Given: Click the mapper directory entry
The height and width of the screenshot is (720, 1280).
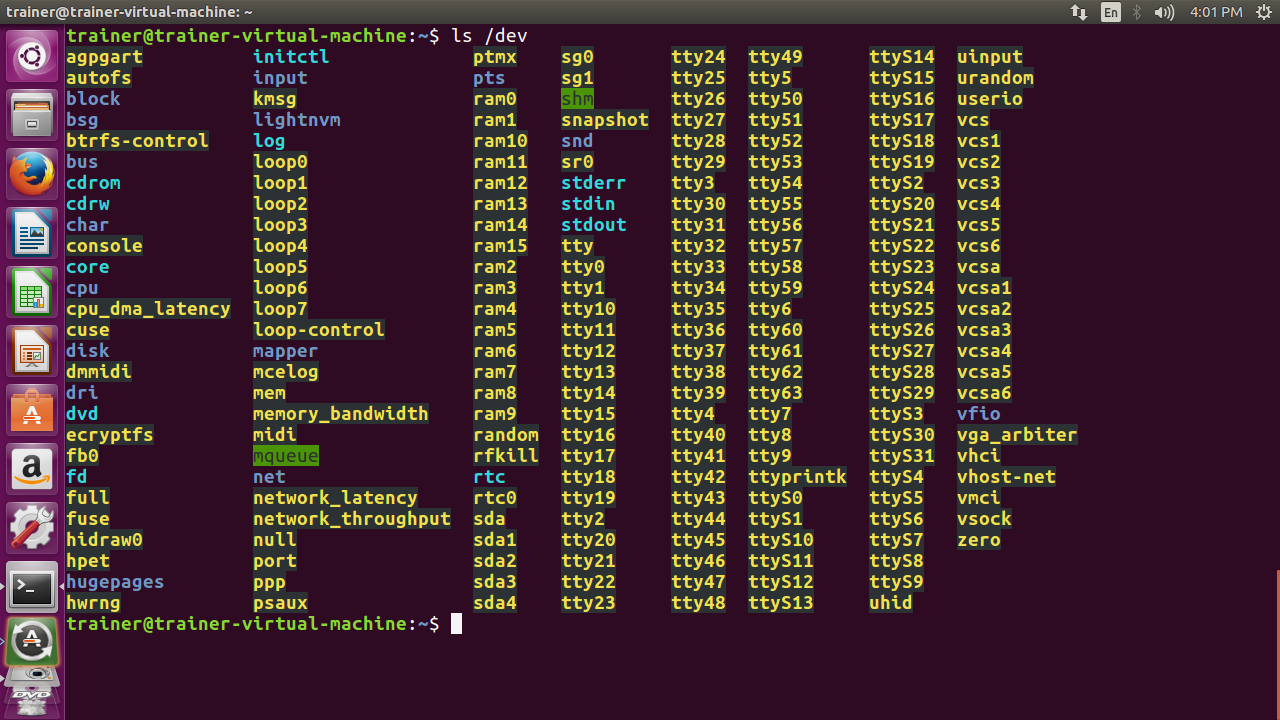Looking at the screenshot, I should pos(286,351).
